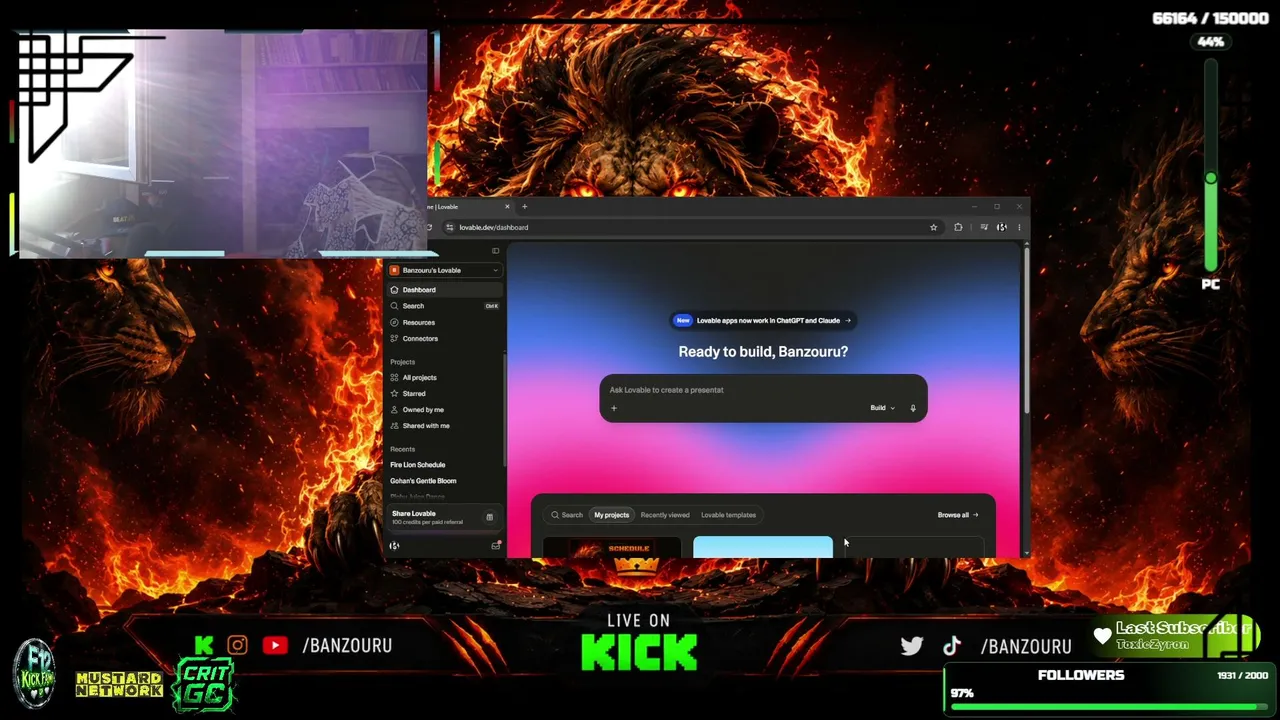The image size is (1280, 720).
Task: Open the Fire Lion Schedule recent project
Action: point(417,465)
